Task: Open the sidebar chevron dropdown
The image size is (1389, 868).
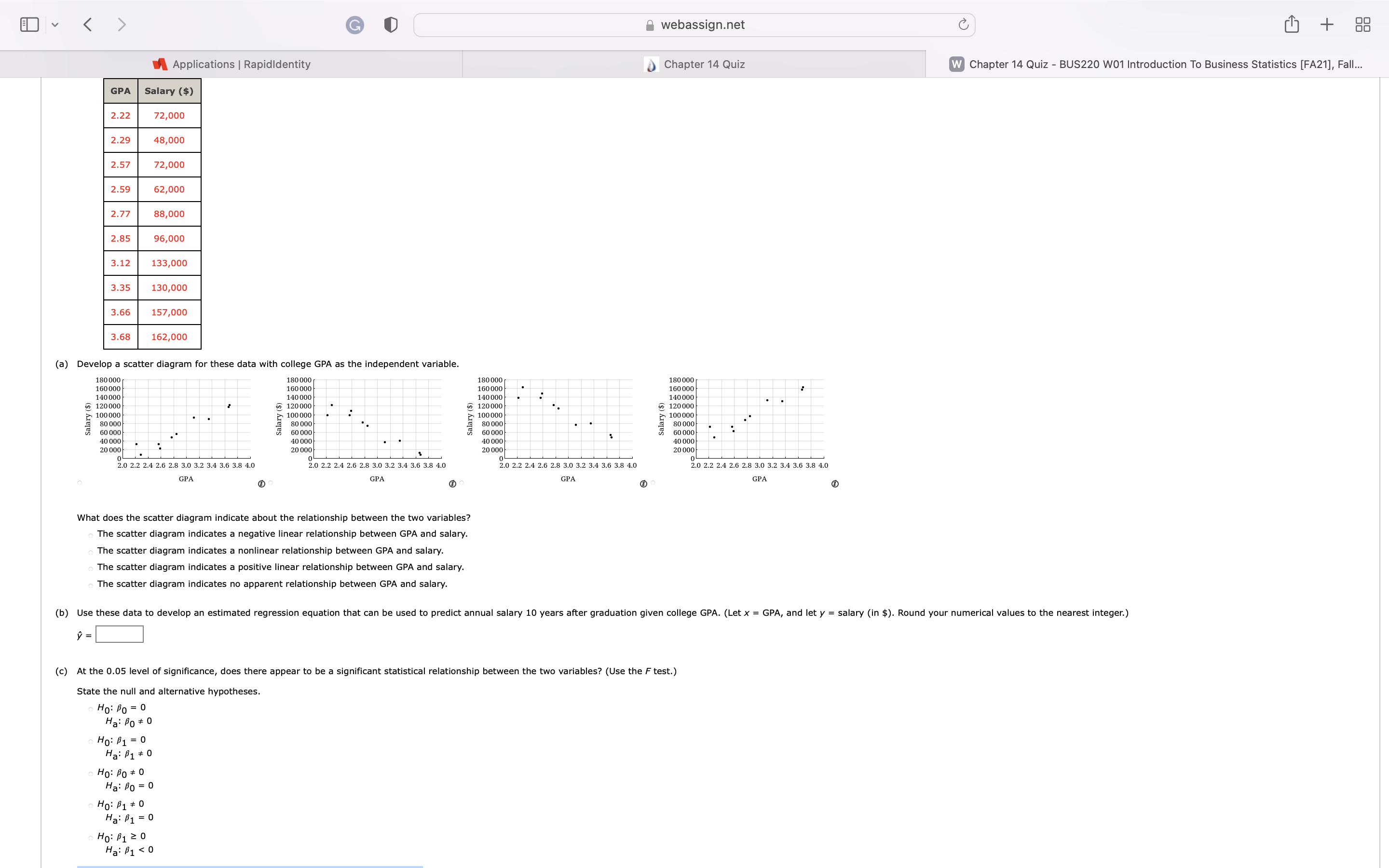Action: tap(54, 24)
